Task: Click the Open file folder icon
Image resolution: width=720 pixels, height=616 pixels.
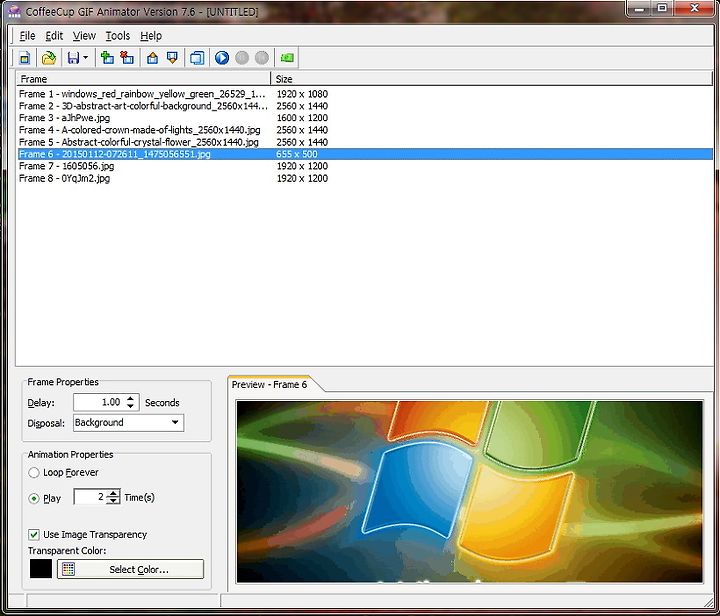Action: coord(49,58)
